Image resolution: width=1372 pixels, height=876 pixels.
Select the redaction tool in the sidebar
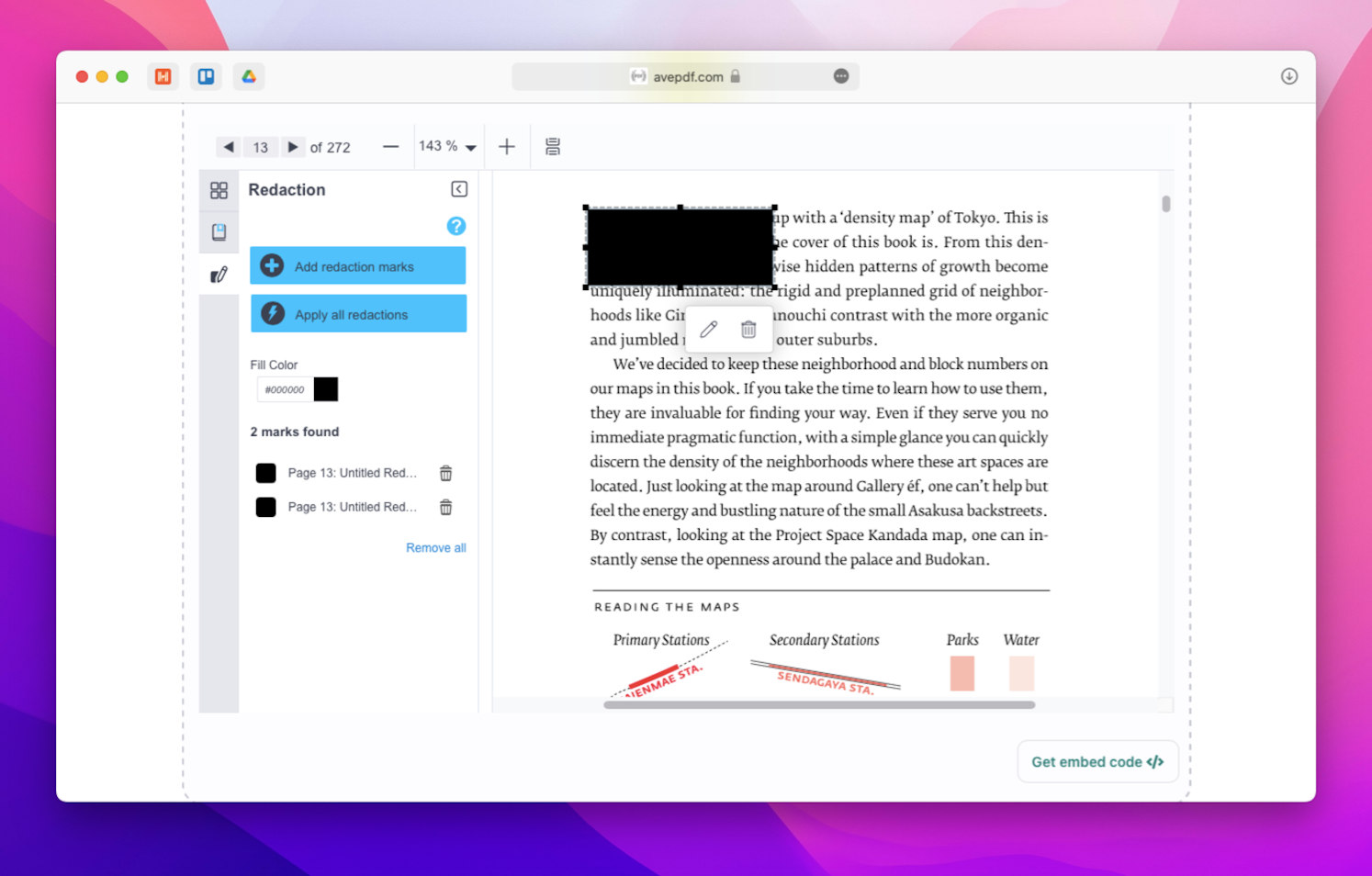pos(219,273)
